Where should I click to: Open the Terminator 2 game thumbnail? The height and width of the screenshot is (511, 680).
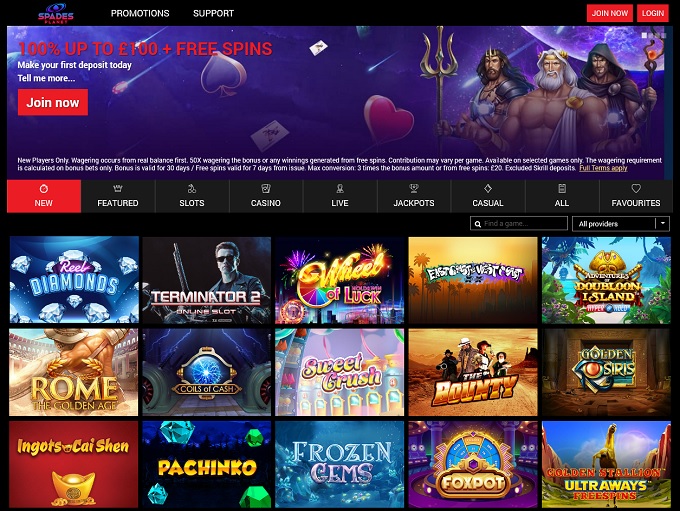pyautogui.click(x=207, y=280)
